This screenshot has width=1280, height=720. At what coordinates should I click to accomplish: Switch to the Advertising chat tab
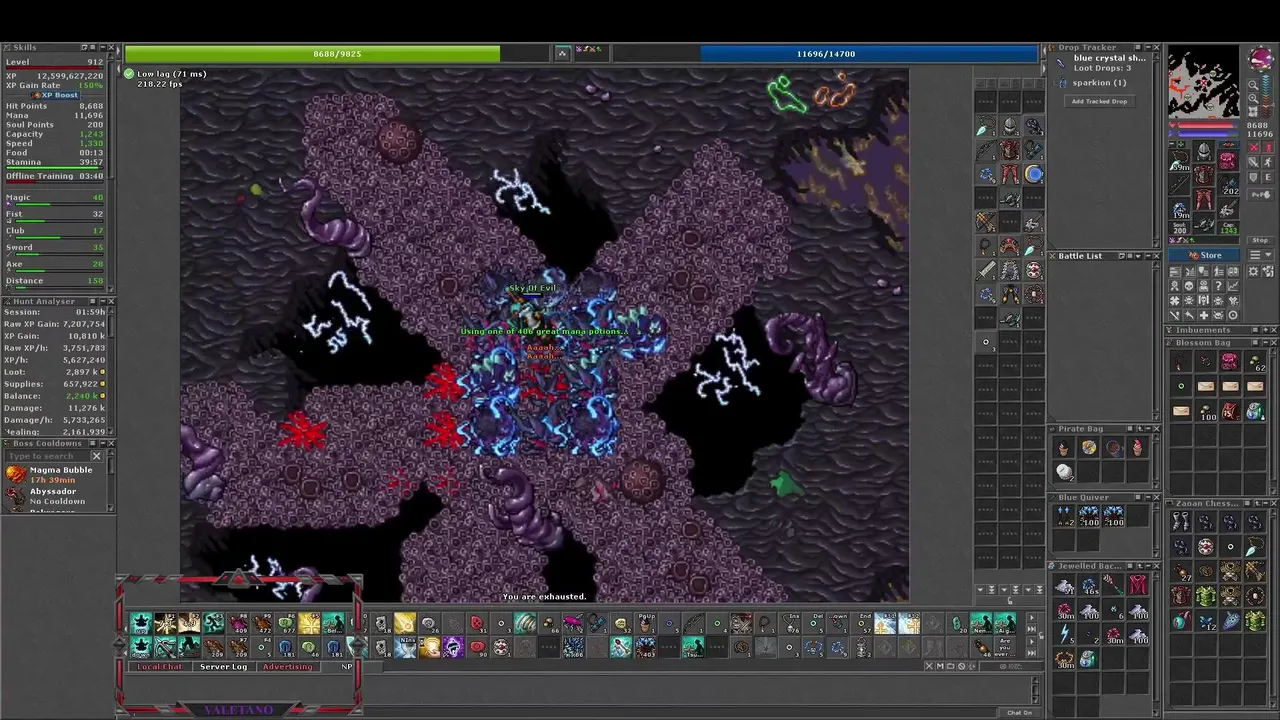(x=287, y=667)
